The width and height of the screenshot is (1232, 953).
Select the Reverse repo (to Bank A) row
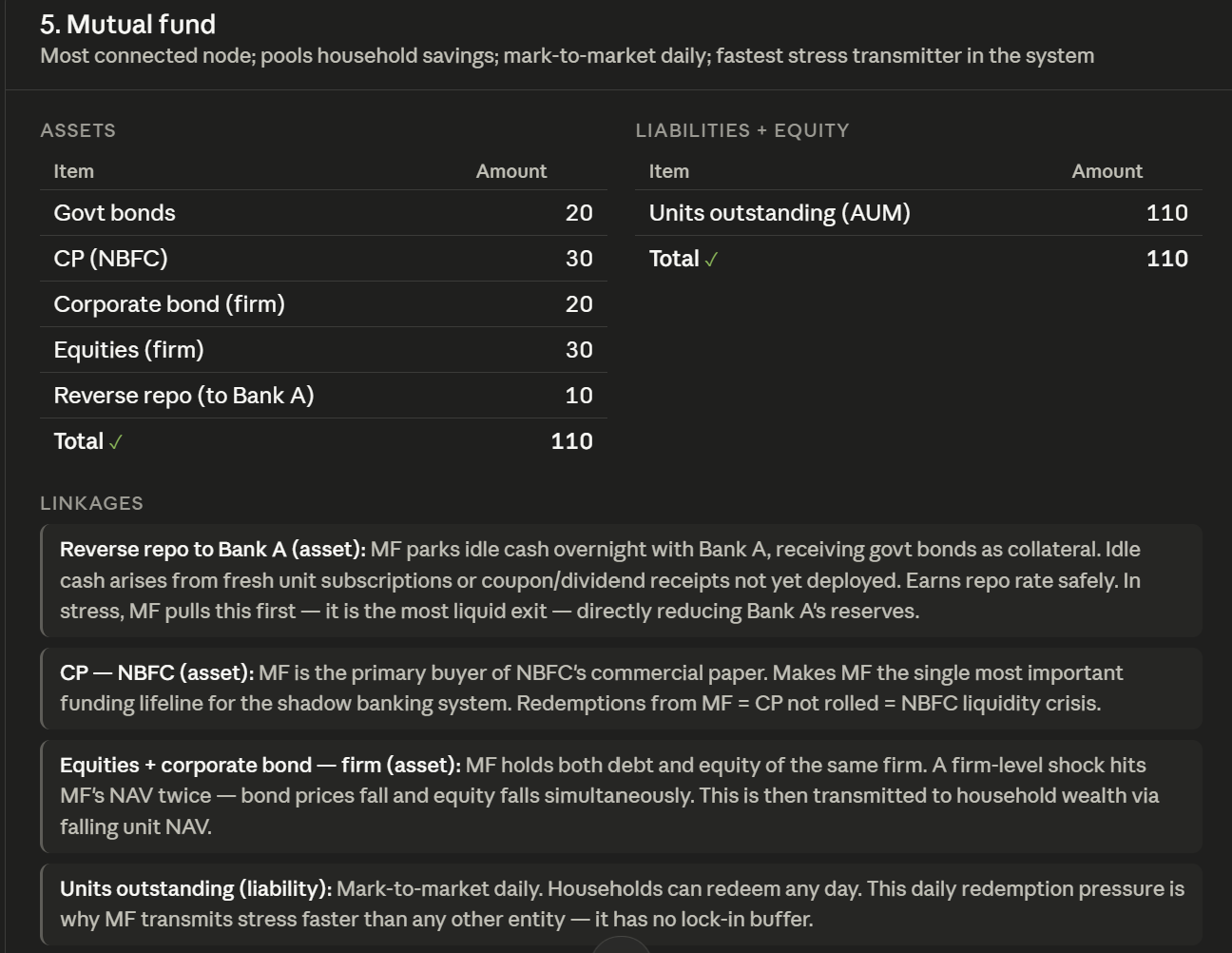coord(323,396)
